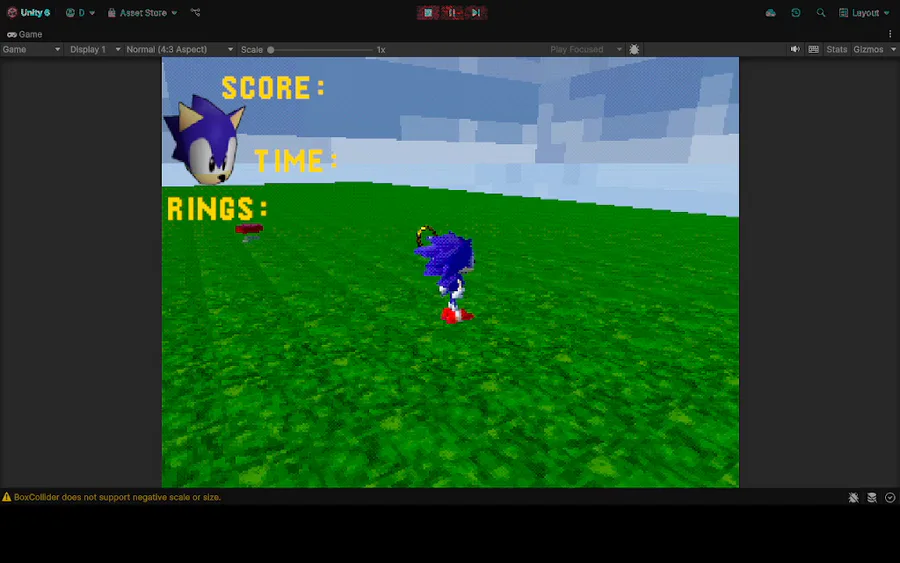Stop play mode with the play button

click(x=428, y=13)
